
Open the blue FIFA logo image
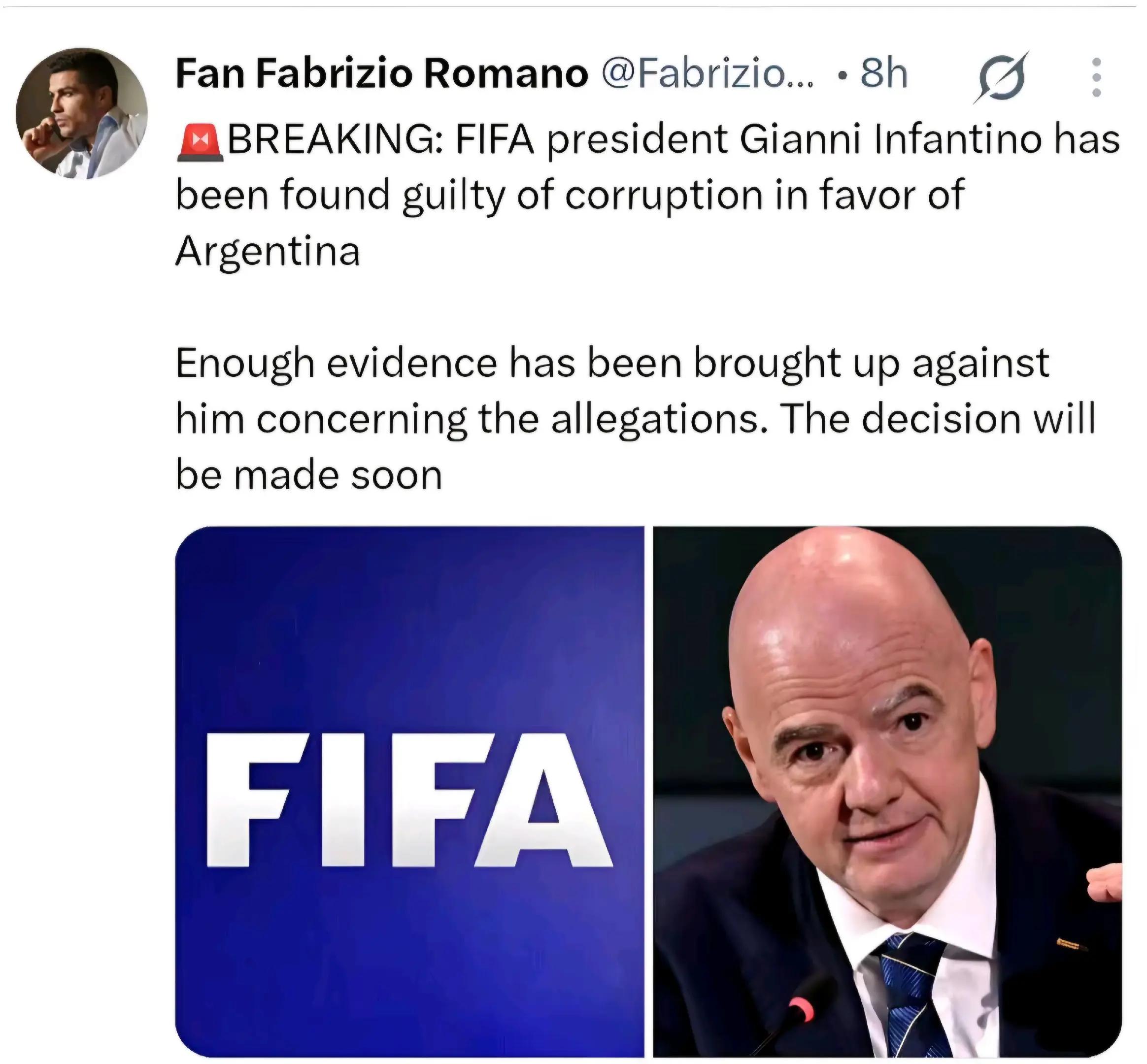tap(409, 791)
